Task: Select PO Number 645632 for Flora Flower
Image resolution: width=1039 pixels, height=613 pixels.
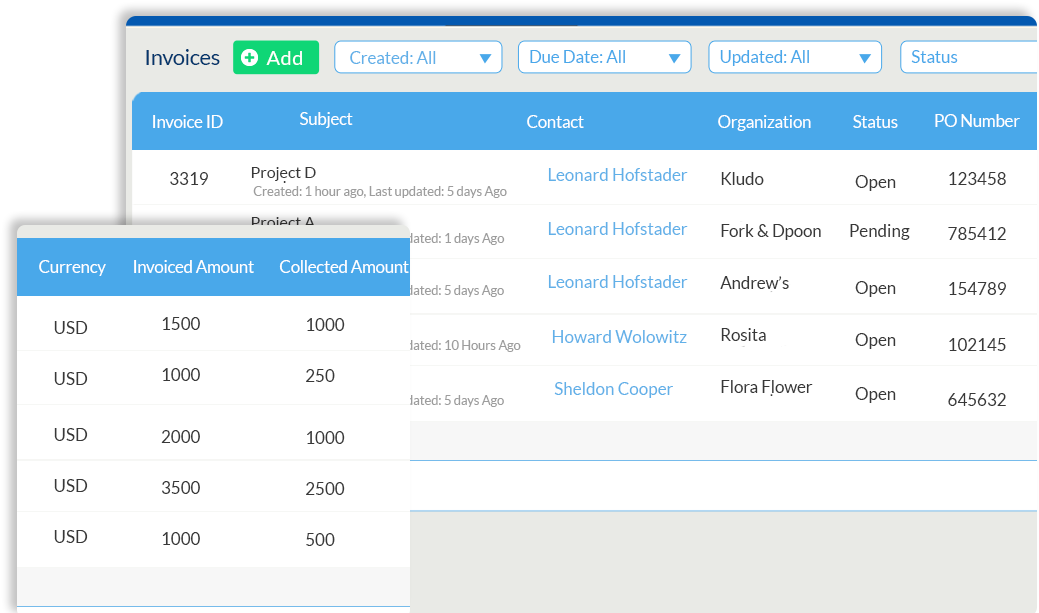Action: coord(976,399)
